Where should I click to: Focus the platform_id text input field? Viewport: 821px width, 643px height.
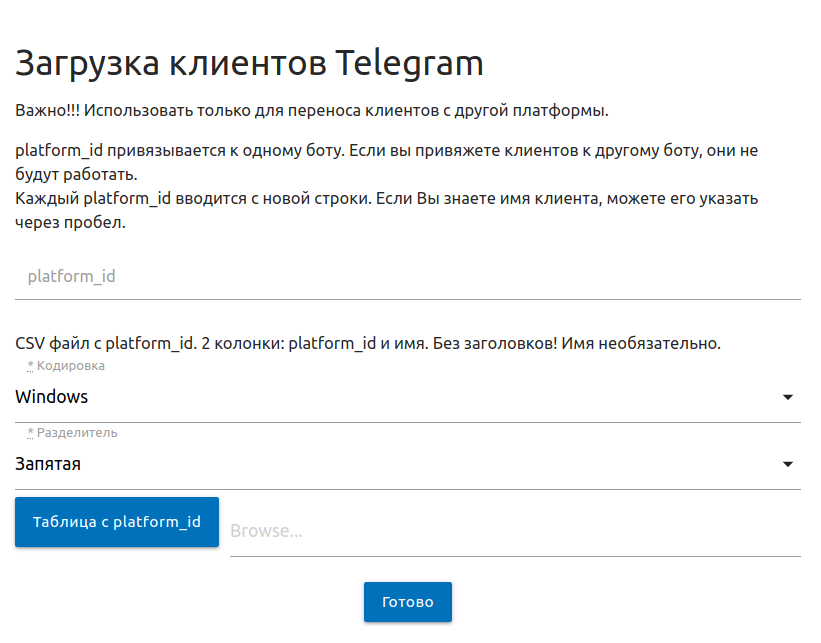408,276
